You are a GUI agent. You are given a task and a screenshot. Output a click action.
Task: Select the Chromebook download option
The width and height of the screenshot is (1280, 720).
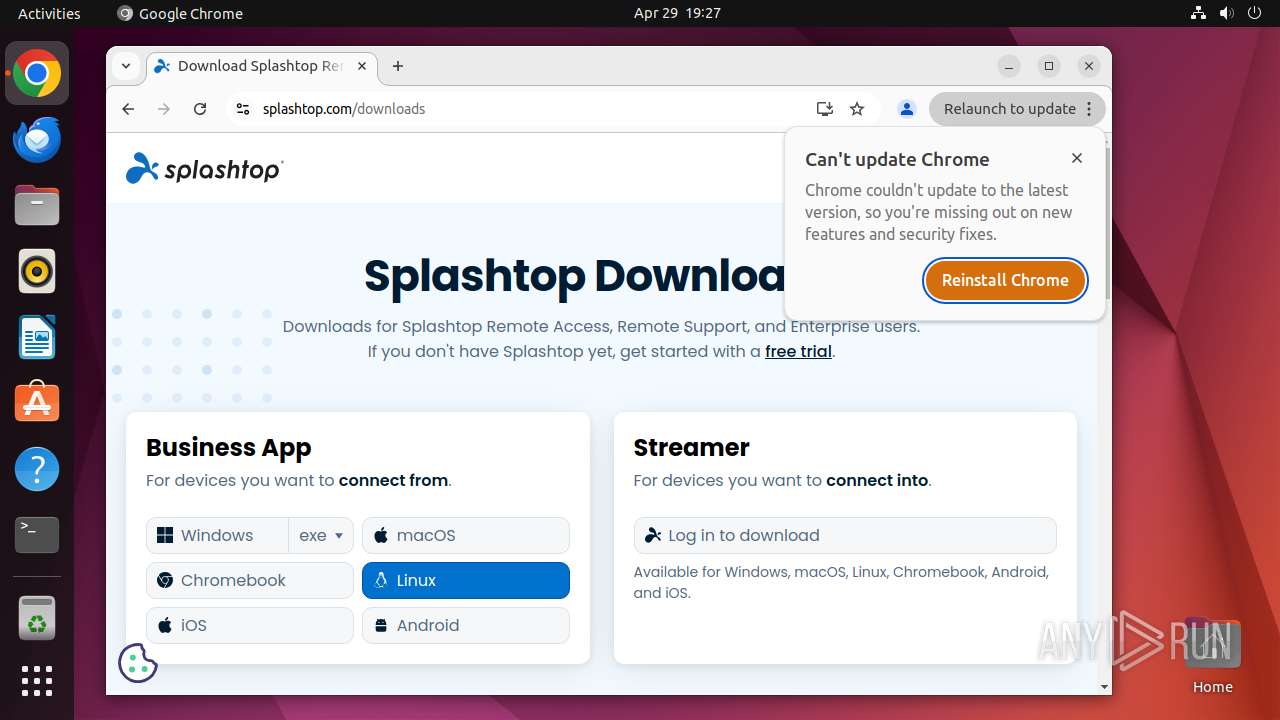coord(250,580)
